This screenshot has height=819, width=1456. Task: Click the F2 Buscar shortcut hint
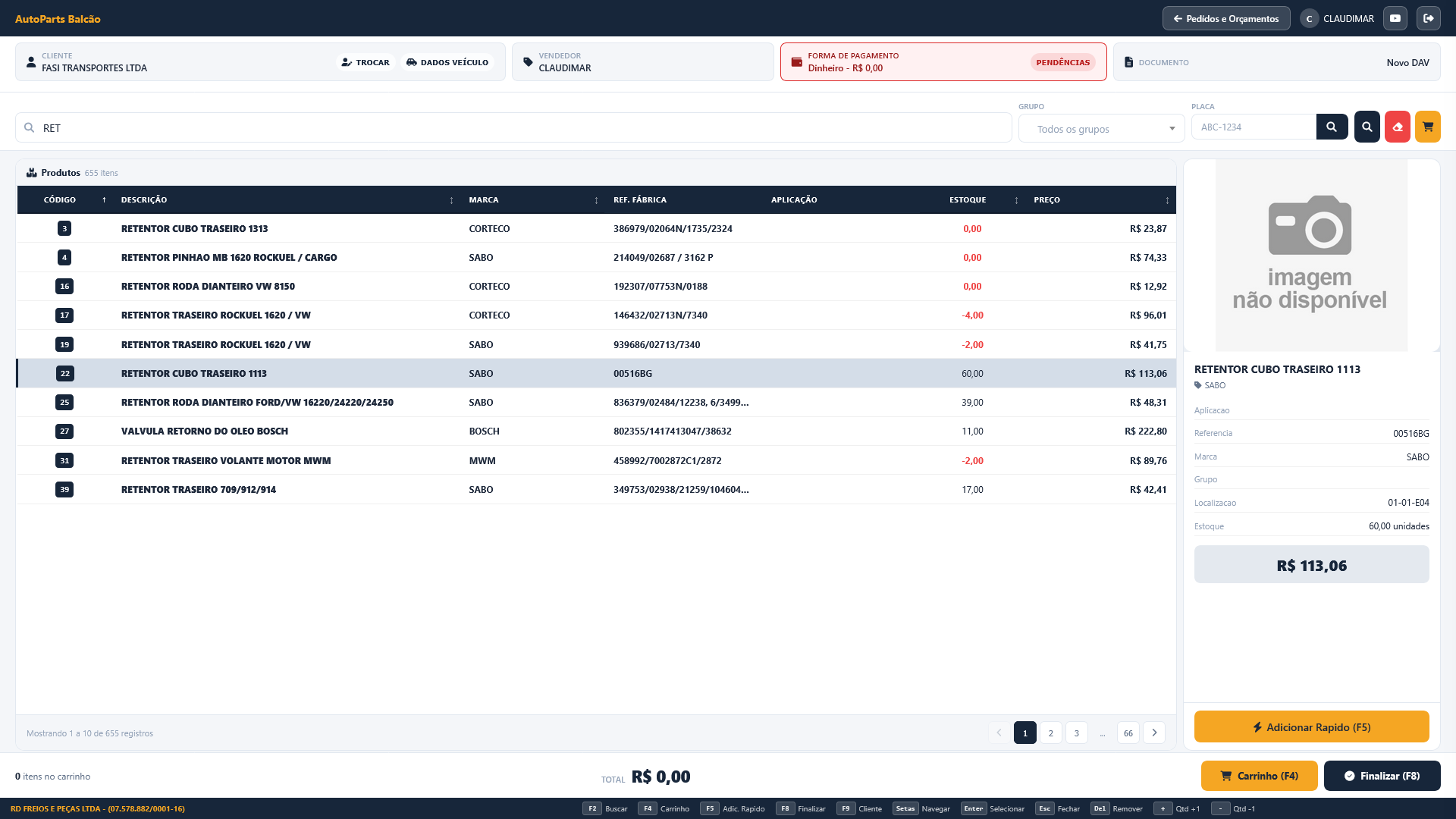click(x=605, y=808)
